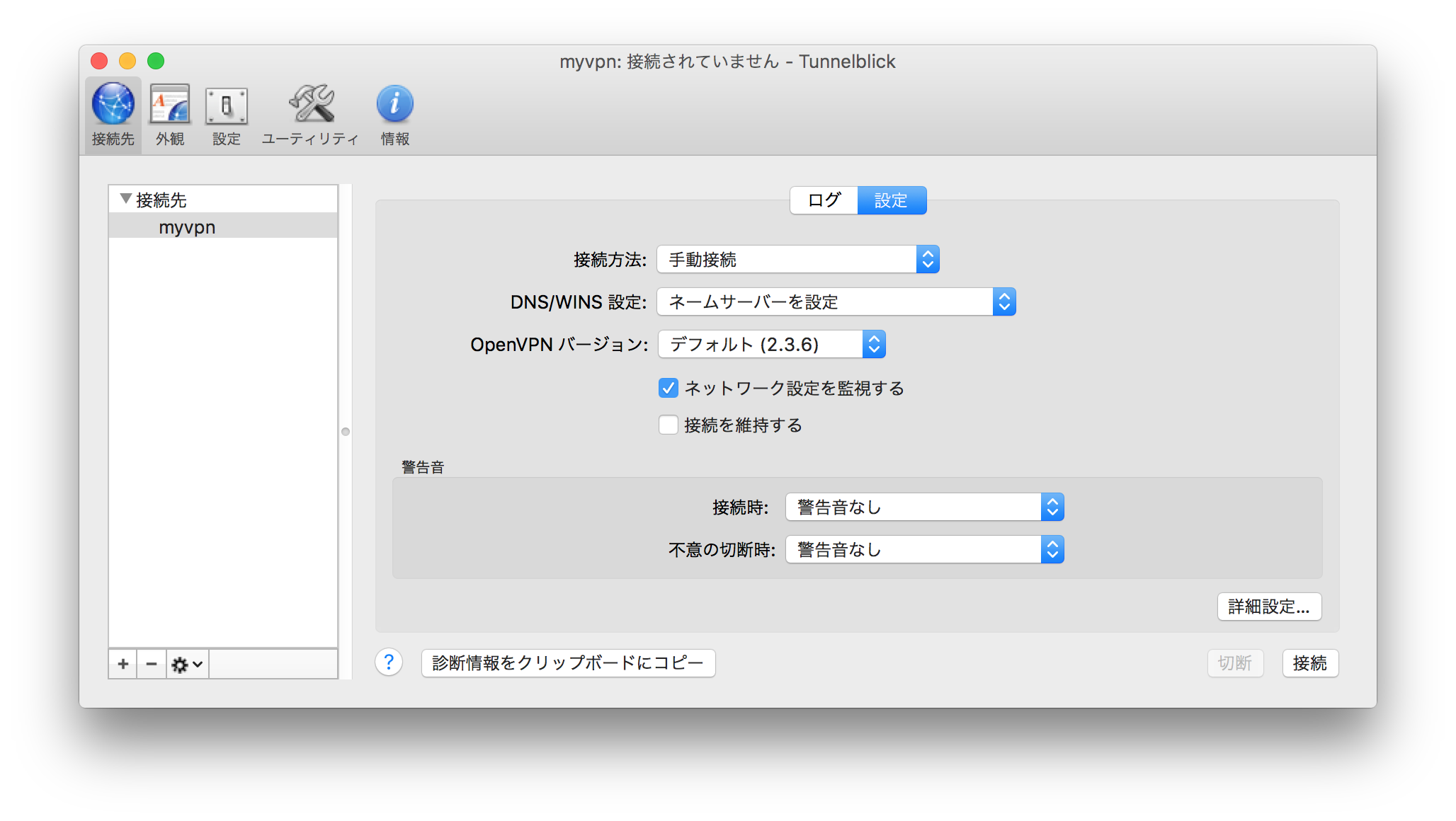1456x821 pixels.
Task: Disable ネットワーク設定を監視する checkbox
Action: pos(668,388)
